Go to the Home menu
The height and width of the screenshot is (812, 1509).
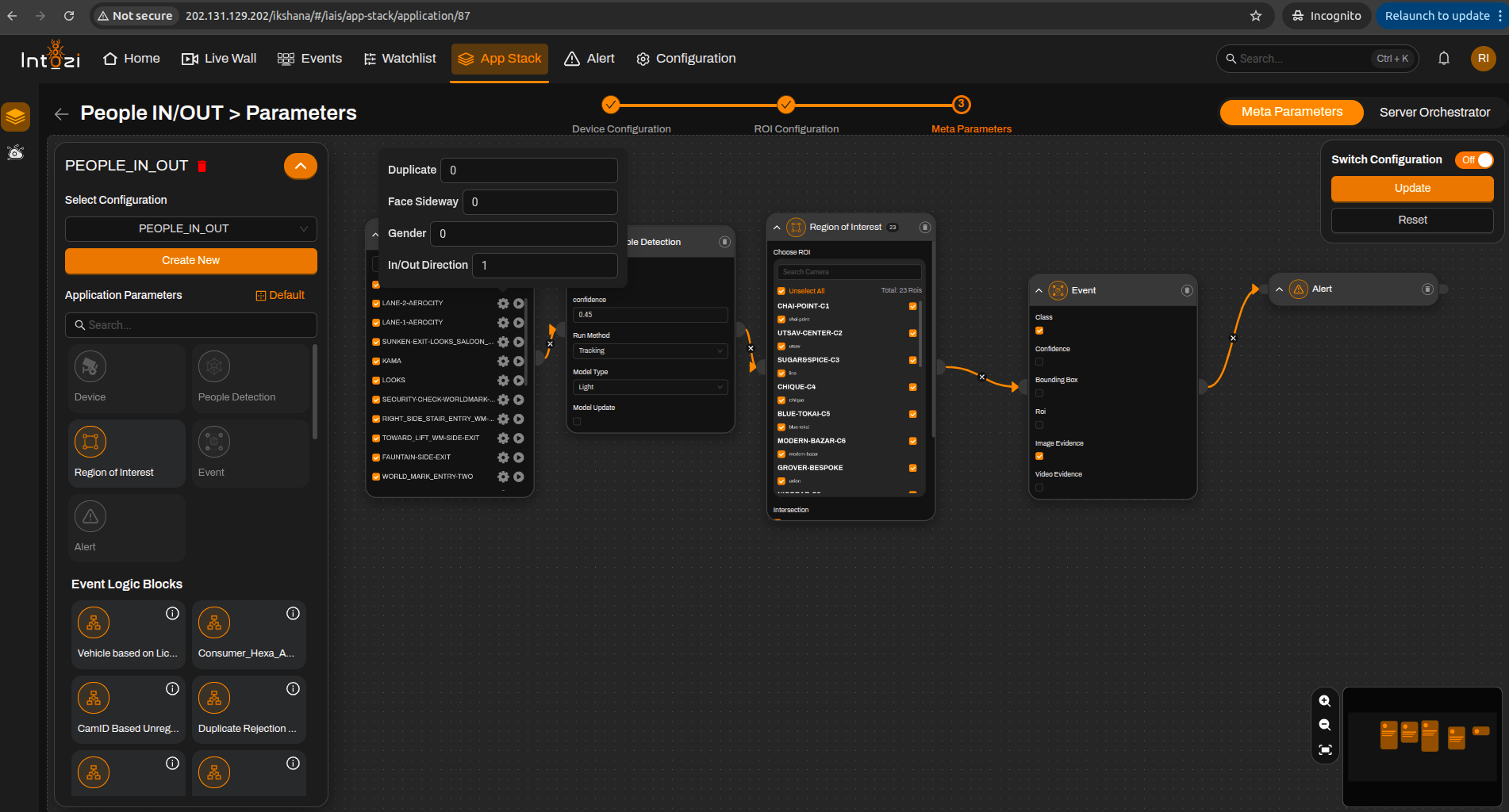point(132,59)
